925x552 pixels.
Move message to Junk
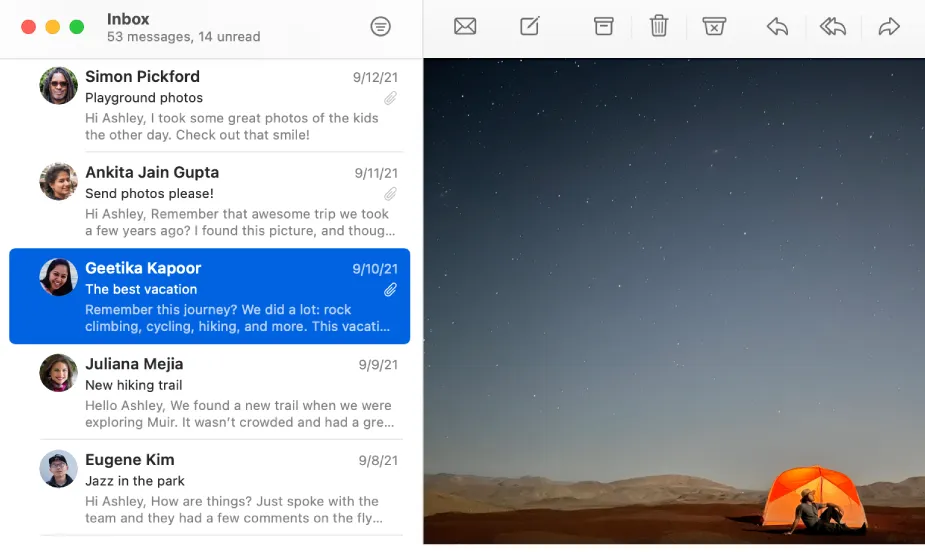click(714, 27)
